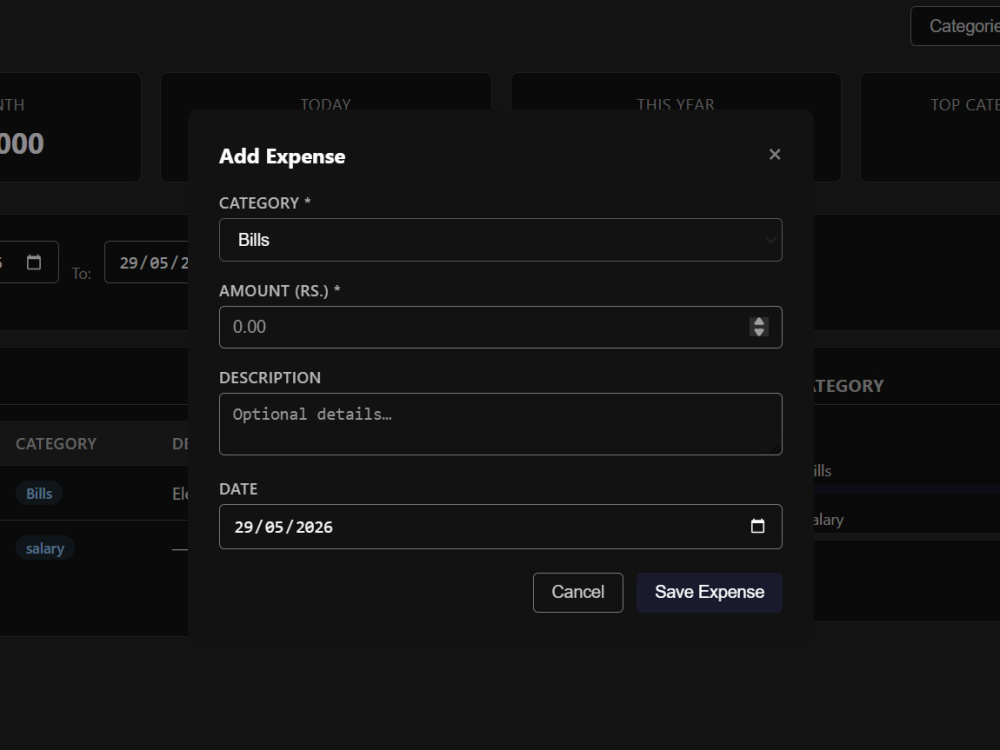Click the Description text area
This screenshot has height=750, width=1000.
coord(501,424)
